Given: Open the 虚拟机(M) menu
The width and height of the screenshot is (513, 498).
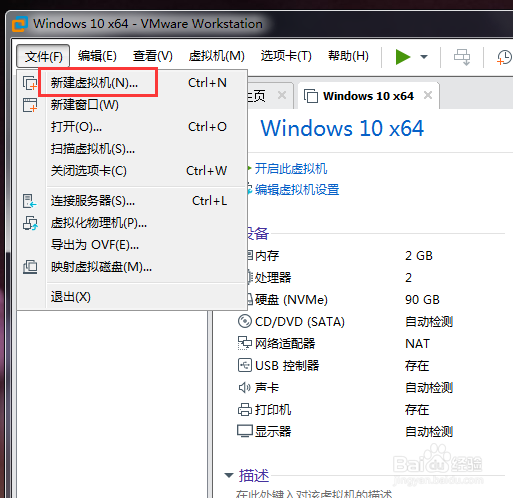Looking at the screenshot, I should [x=217, y=56].
